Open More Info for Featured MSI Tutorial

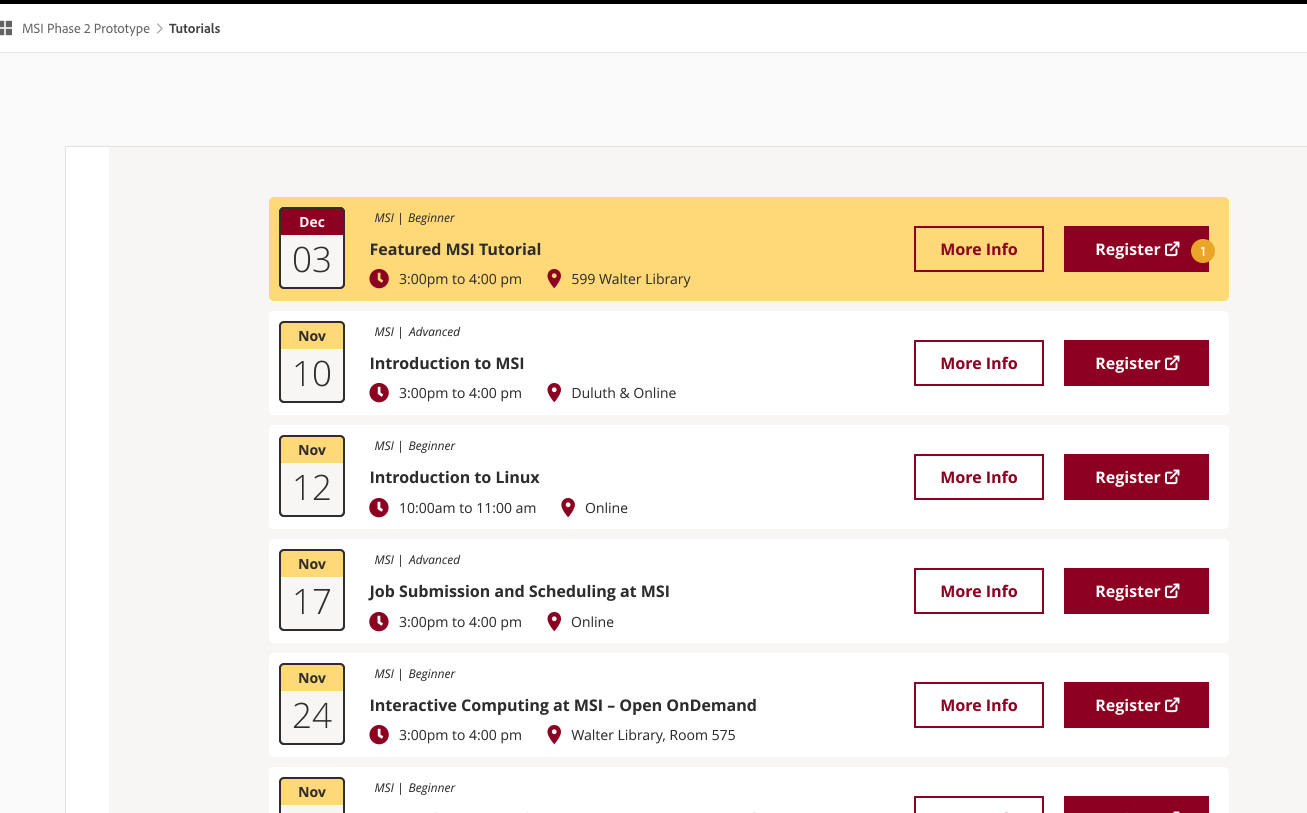click(978, 249)
